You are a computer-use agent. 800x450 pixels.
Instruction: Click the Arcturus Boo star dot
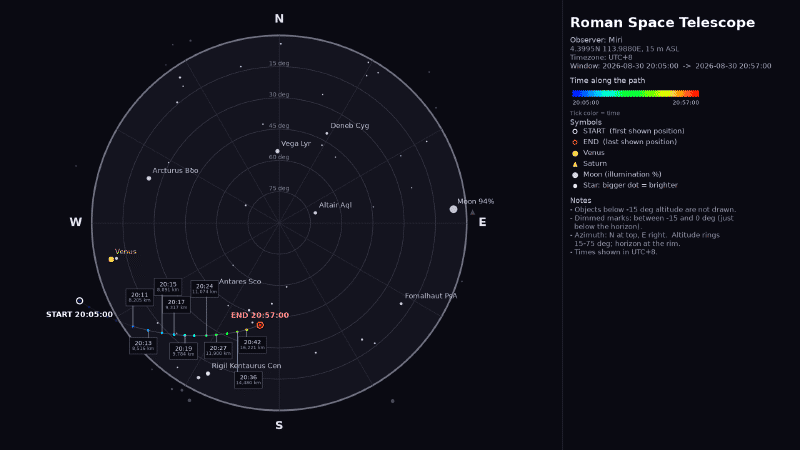[x=149, y=179]
